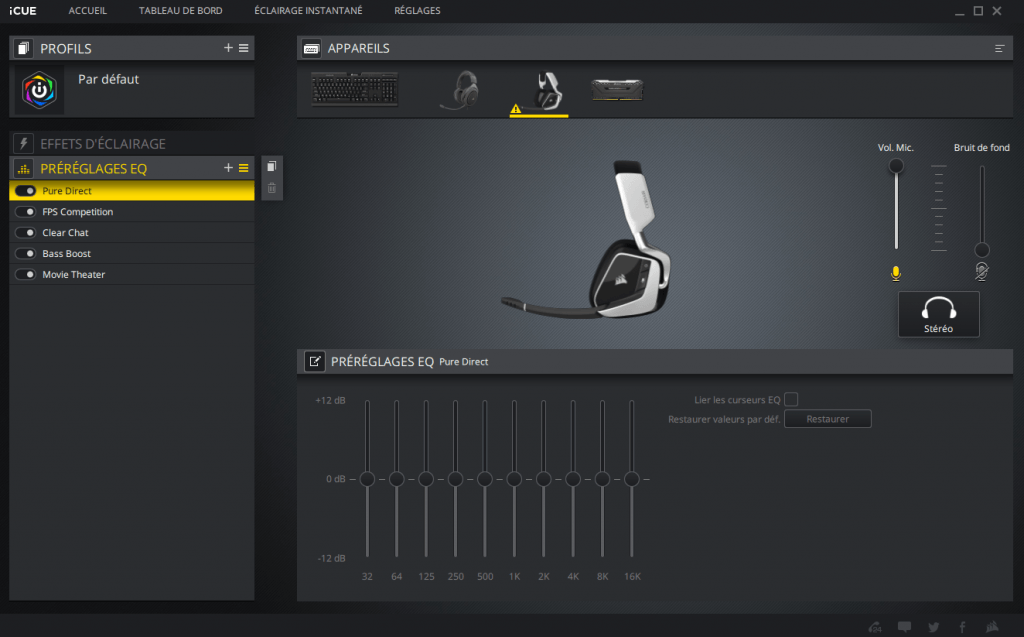Click the 8K EQ slider handle
The image size is (1024, 637).
602,479
